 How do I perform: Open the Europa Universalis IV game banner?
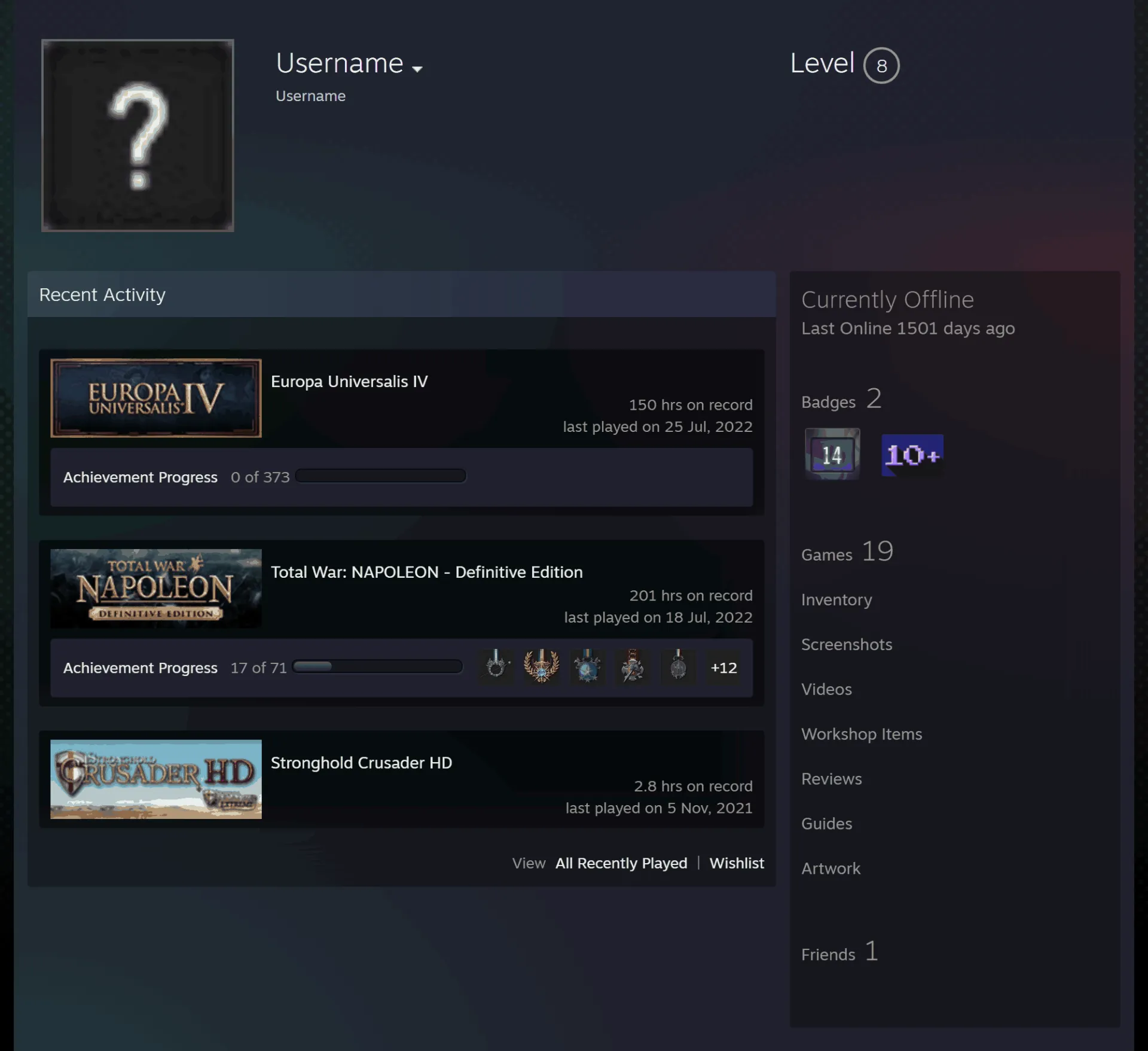click(156, 398)
